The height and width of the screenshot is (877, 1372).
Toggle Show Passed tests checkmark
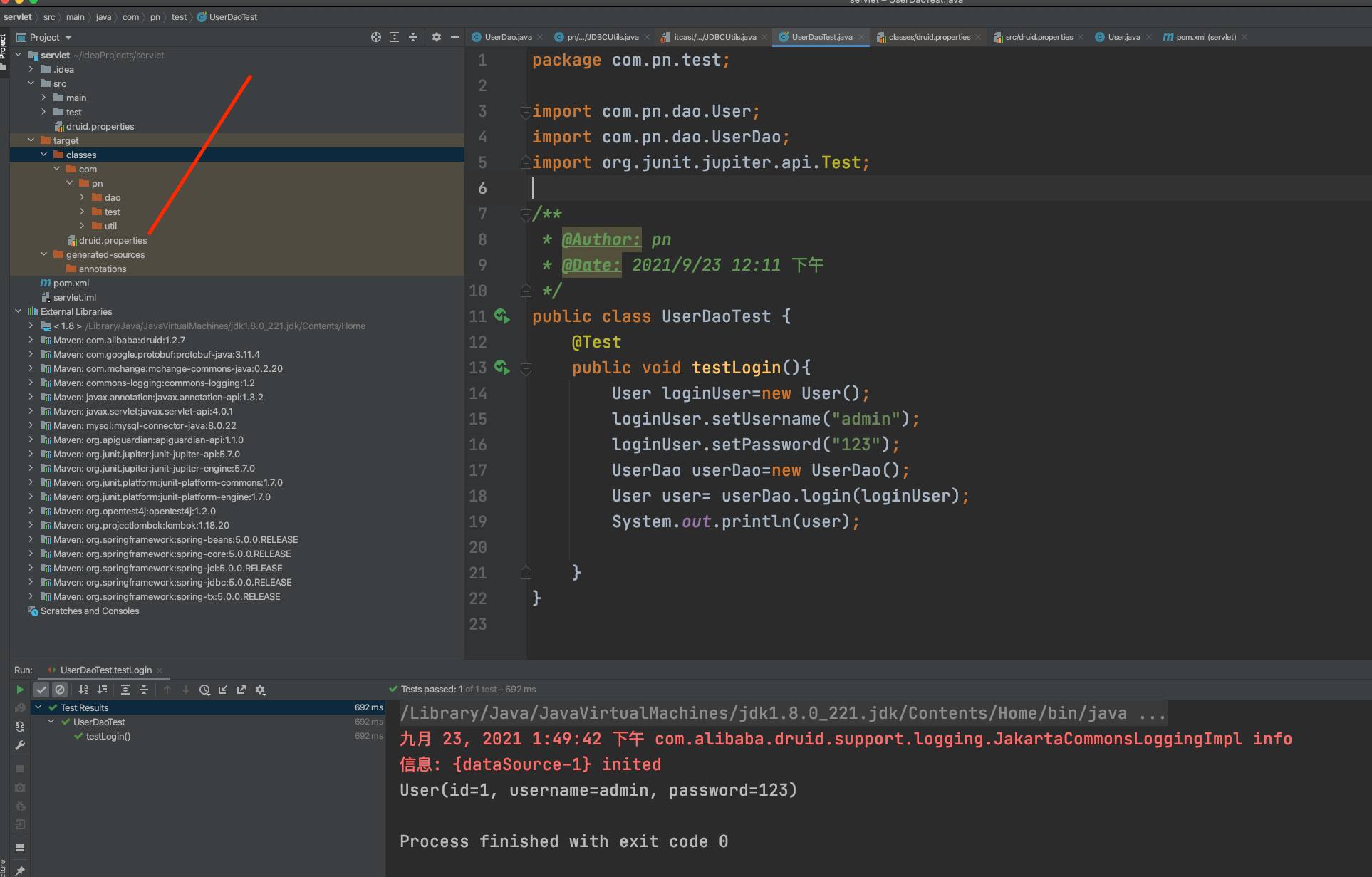[x=41, y=689]
